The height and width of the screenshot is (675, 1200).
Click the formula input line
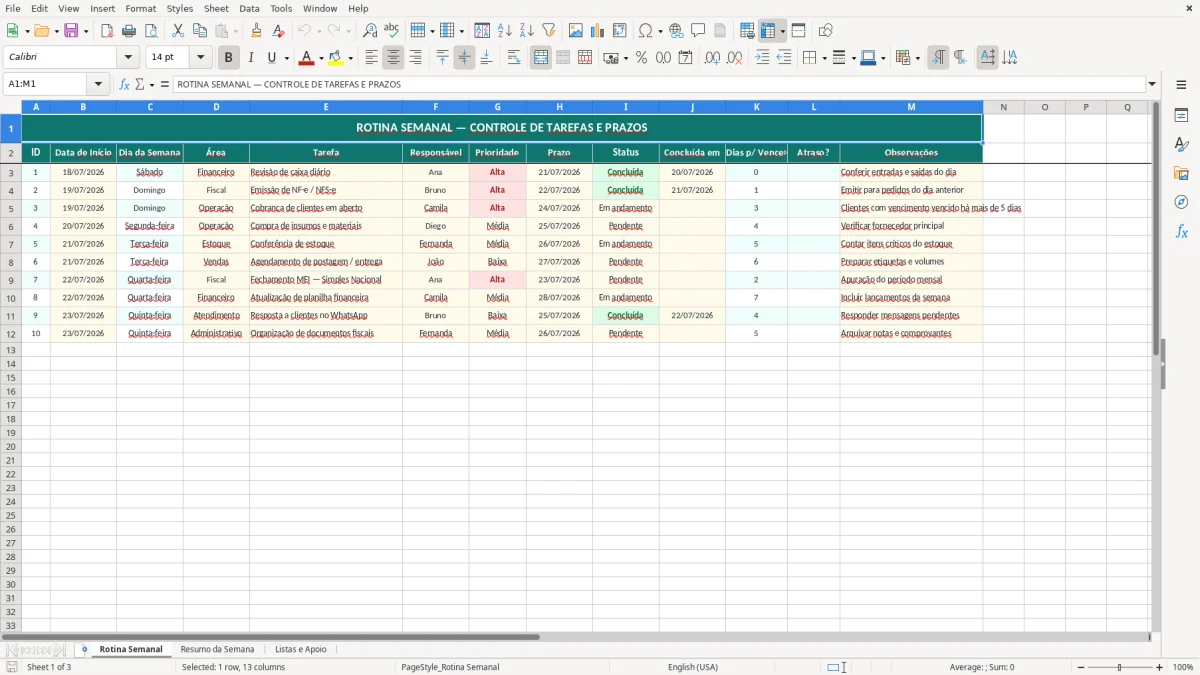pyautogui.click(x=659, y=84)
